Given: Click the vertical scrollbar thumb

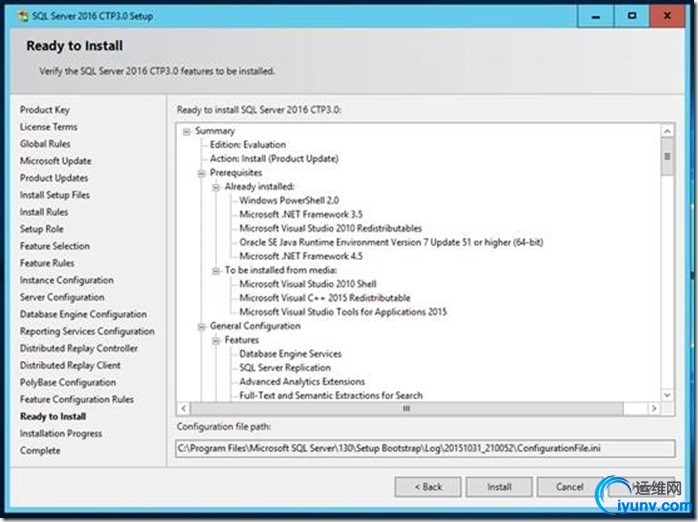Looking at the screenshot, I should [x=667, y=157].
